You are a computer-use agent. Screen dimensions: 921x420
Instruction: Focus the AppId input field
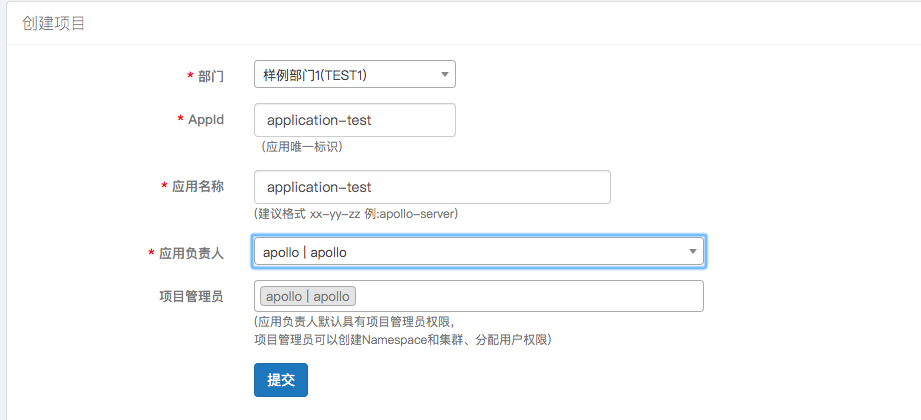coord(355,120)
